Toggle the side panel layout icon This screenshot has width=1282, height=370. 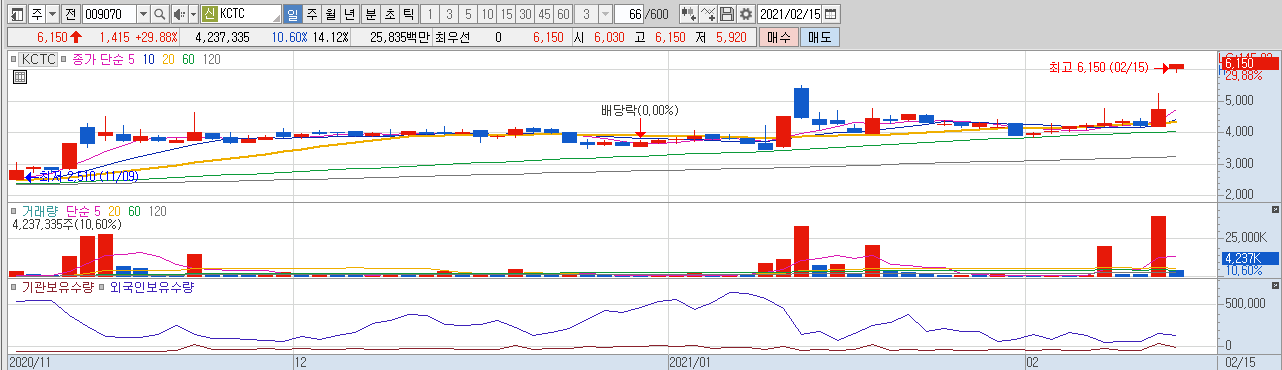[17, 14]
